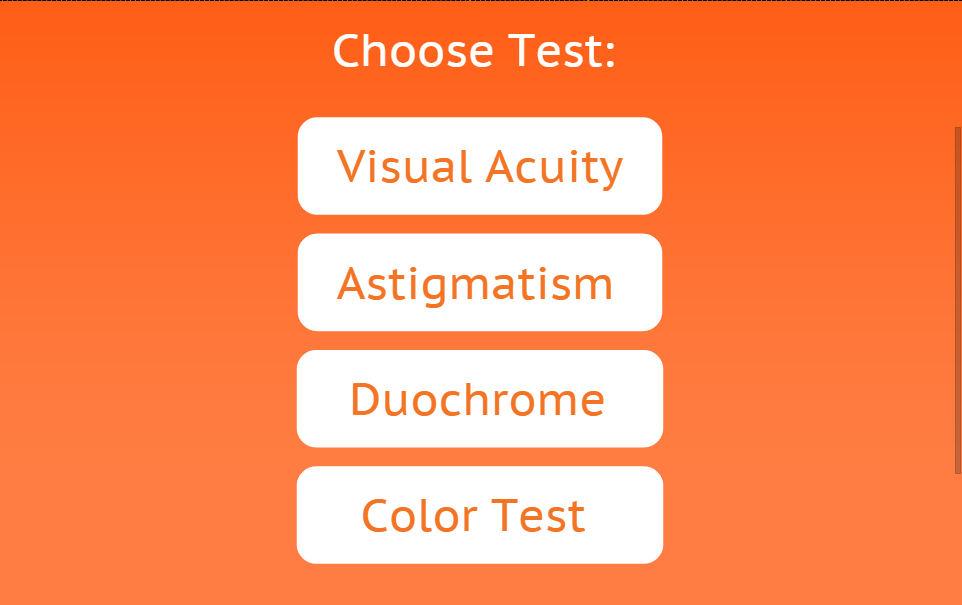Tap the white Duochrome card
The height and width of the screenshot is (605, 962).
(x=480, y=399)
